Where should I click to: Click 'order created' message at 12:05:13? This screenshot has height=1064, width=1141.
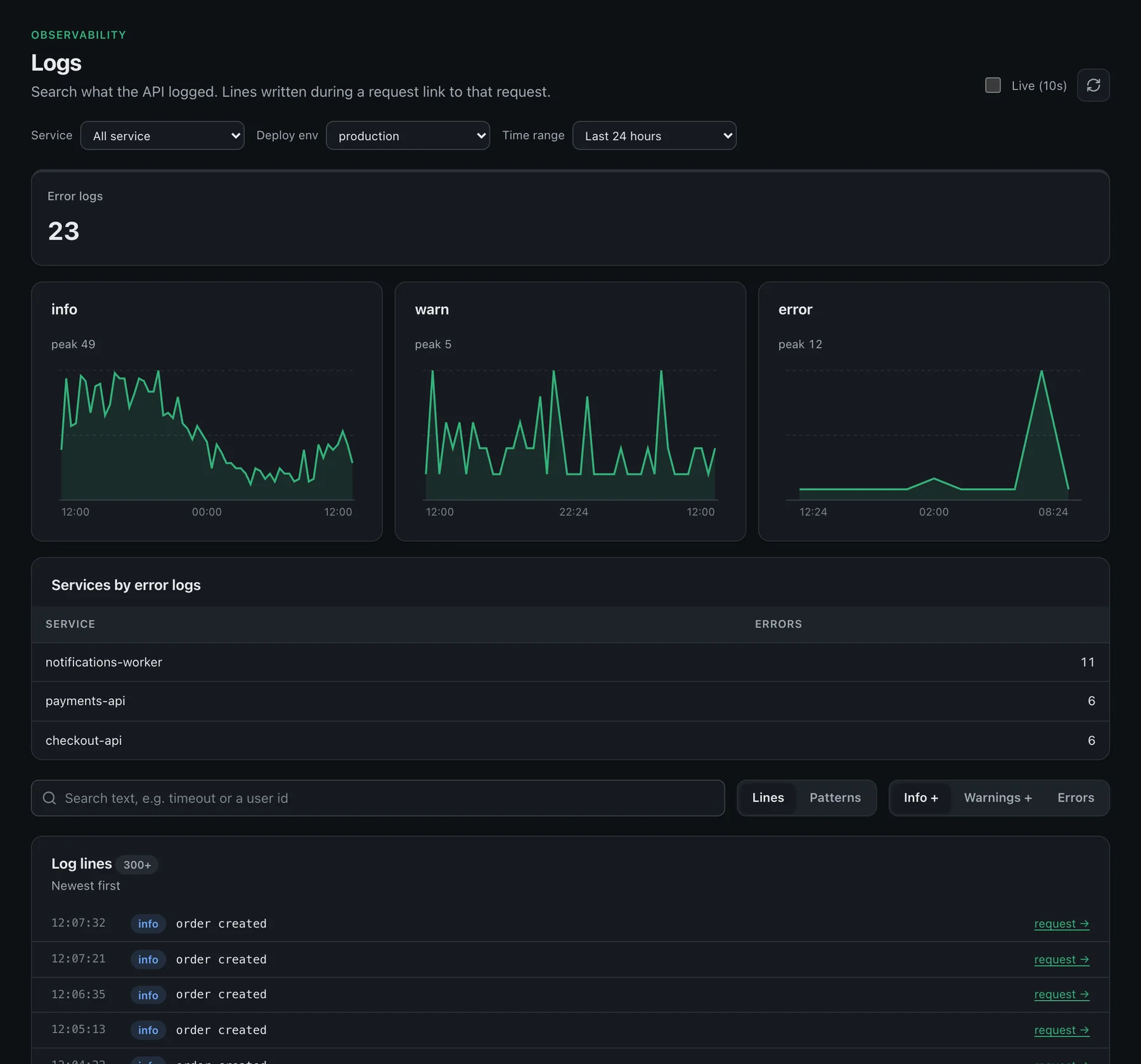pyautogui.click(x=221, y=1030)
